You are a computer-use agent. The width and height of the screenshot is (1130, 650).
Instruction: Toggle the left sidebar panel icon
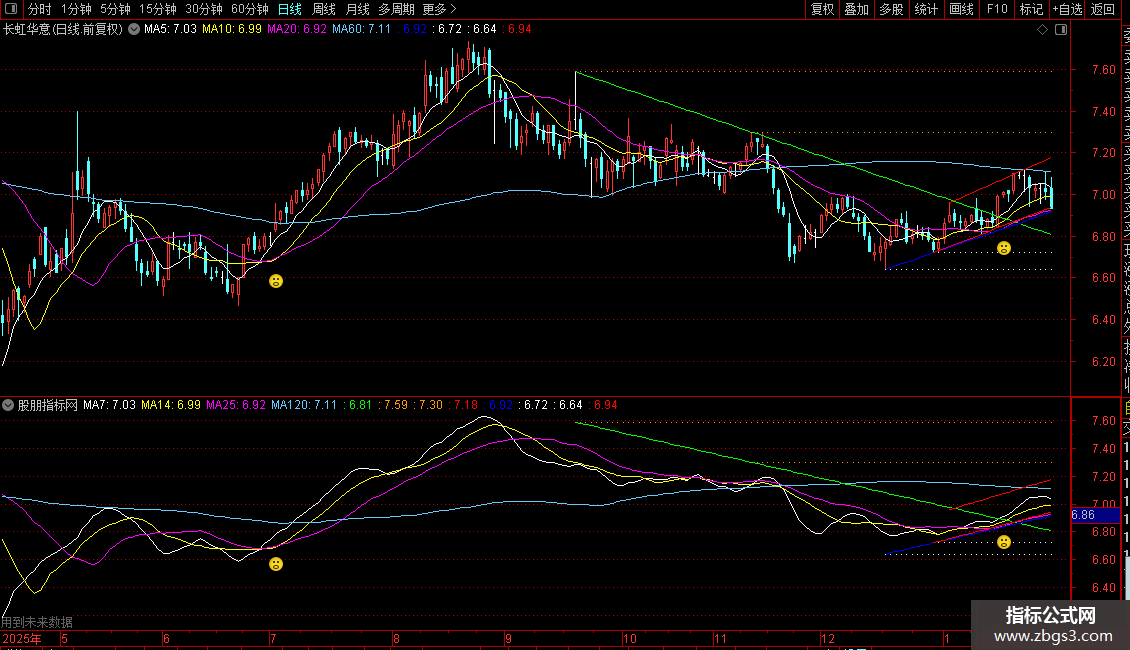pos(11,9)
